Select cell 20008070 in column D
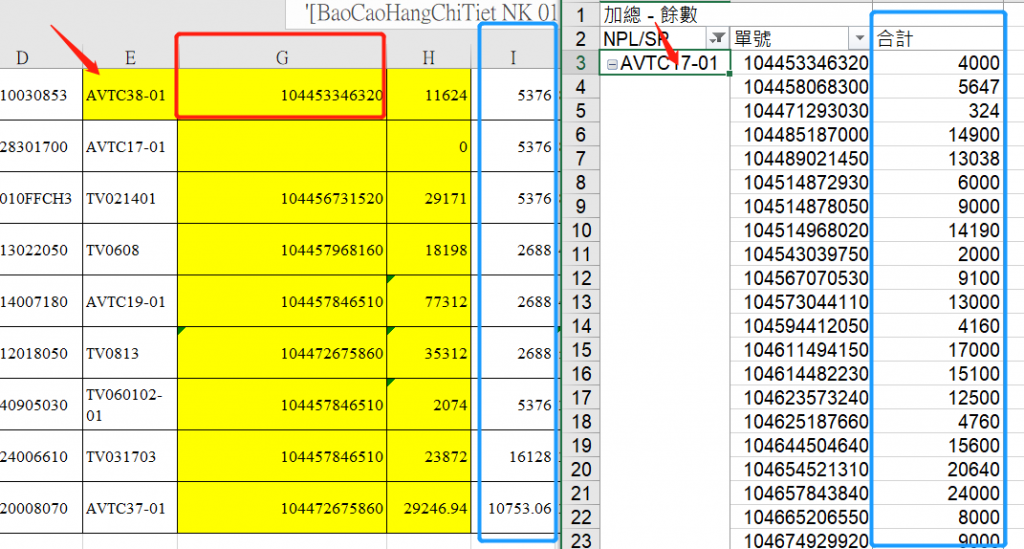 [40, 507]
